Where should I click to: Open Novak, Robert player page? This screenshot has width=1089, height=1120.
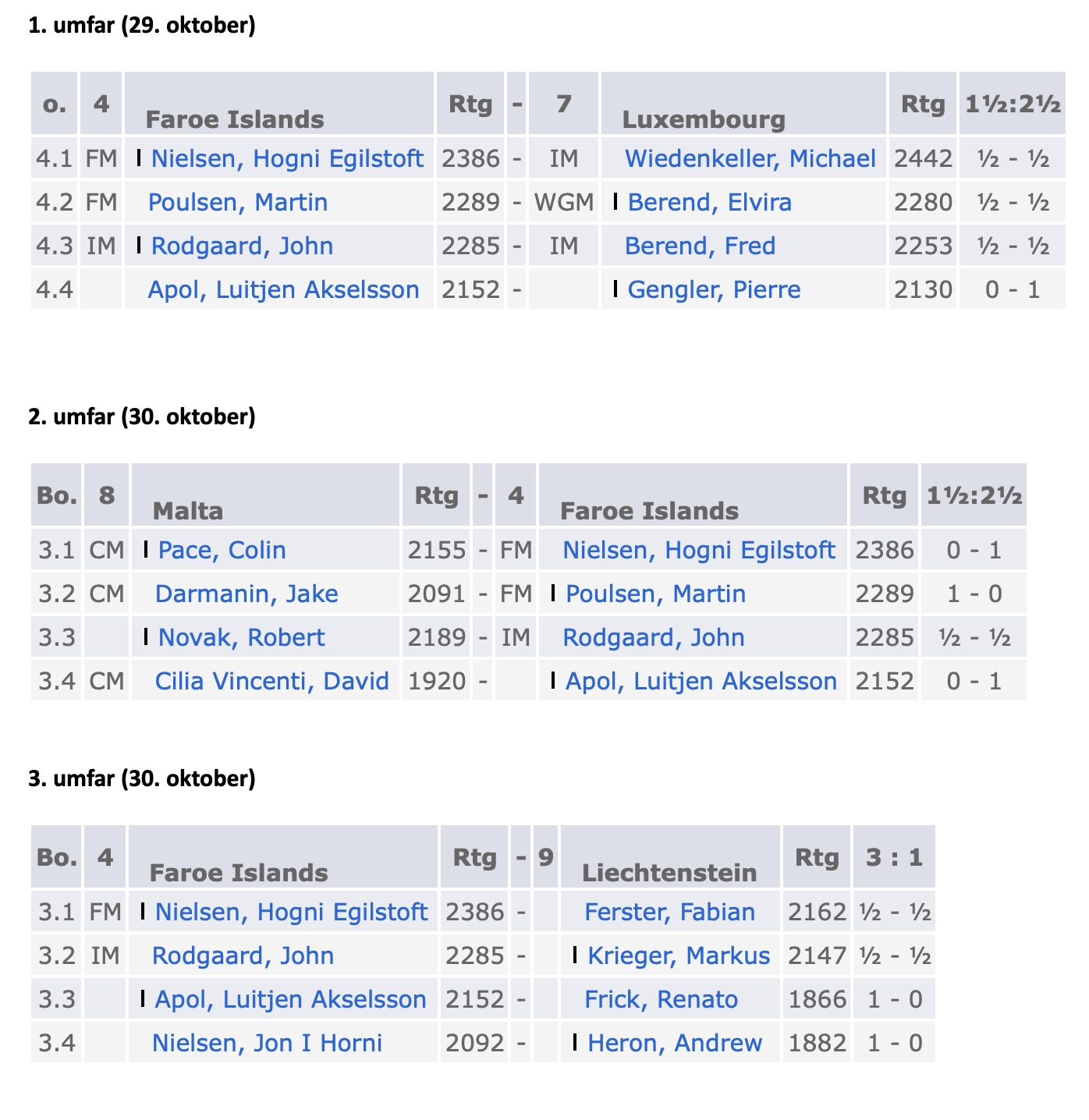241,637
